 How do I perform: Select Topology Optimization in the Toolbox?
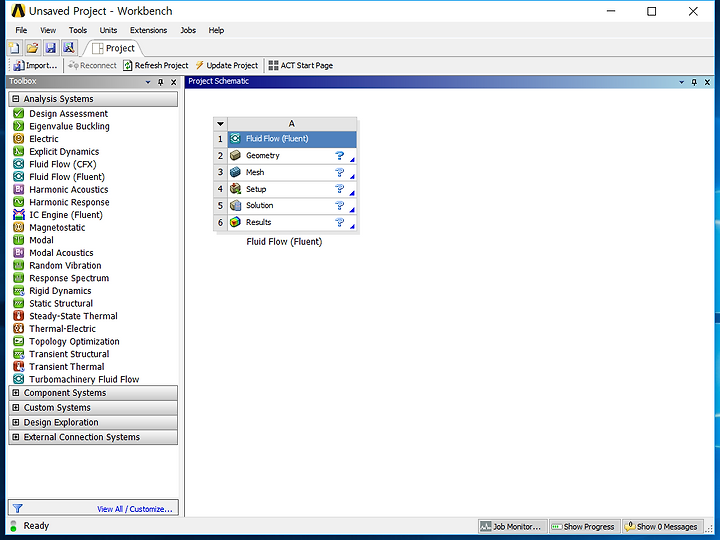coord(74,341)
